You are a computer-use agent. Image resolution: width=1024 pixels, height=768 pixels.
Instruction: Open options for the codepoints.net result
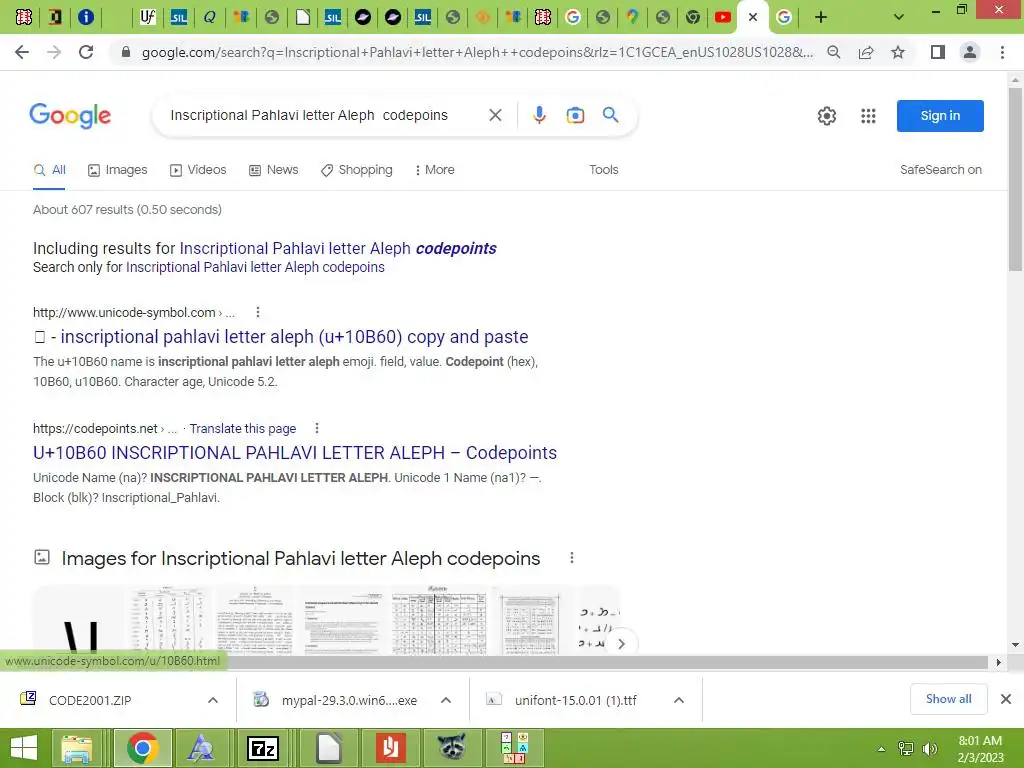(317, 428)
